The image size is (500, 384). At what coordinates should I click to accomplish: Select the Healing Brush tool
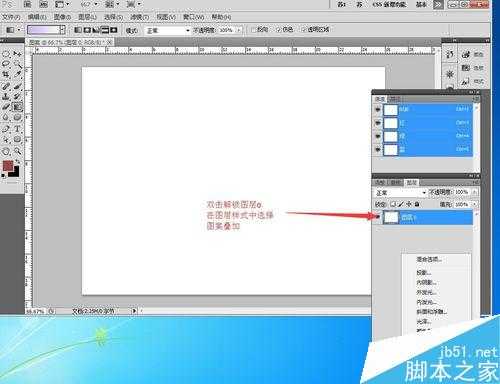click(6, 86)
